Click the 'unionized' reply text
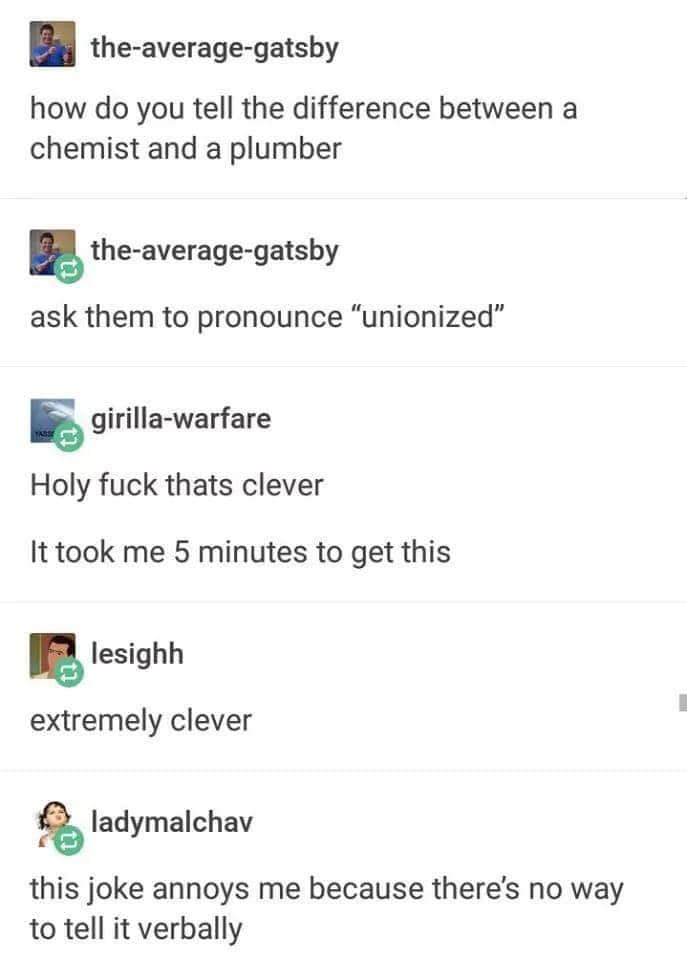This screenshot has height=960, width=687. [267, 317]
